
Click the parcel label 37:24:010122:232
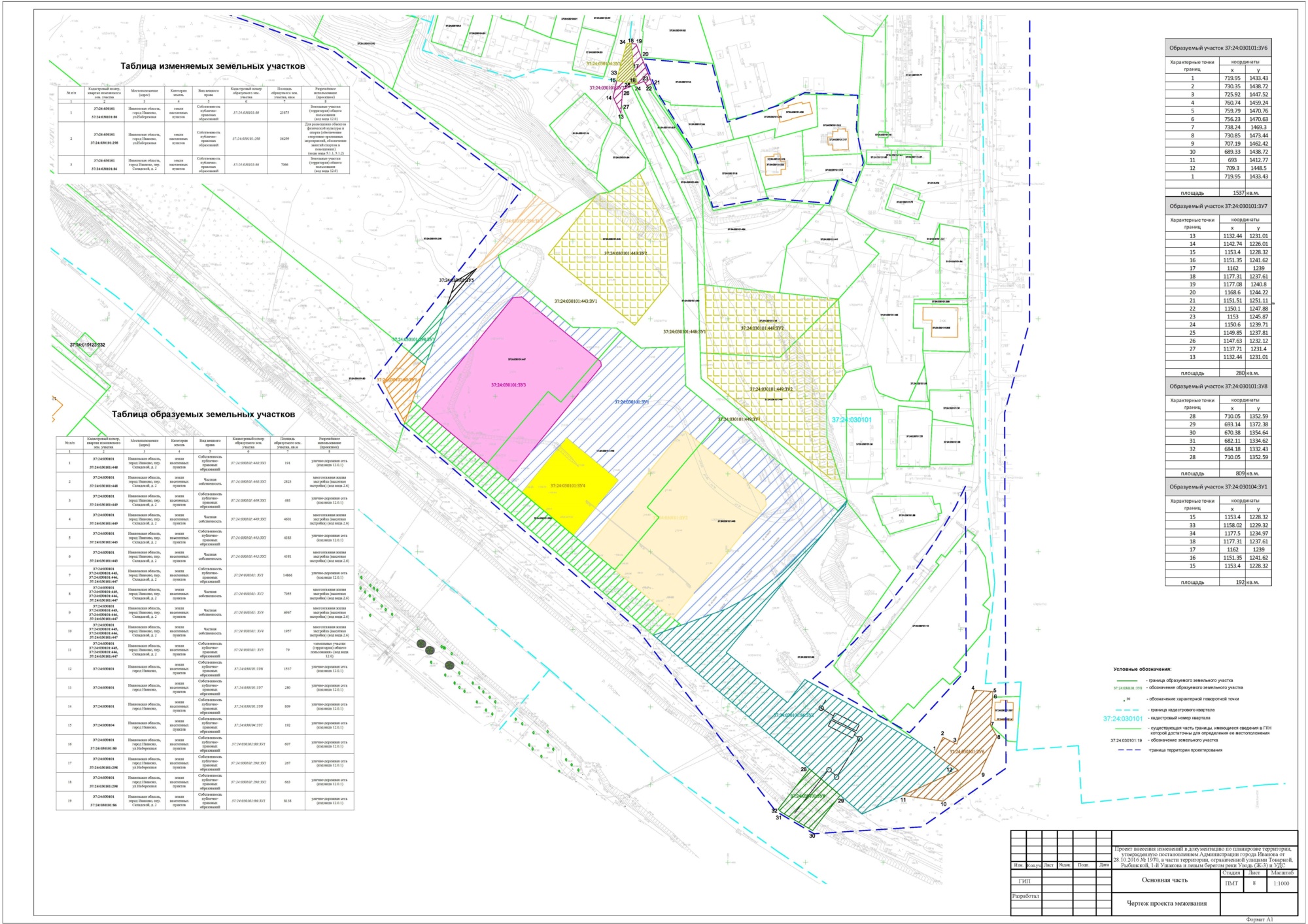coord(88,345)
